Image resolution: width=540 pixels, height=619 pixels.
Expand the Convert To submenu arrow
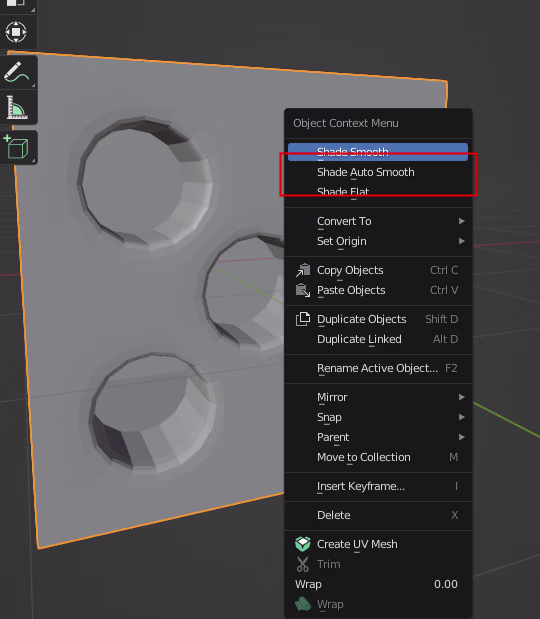coord(461,221)
